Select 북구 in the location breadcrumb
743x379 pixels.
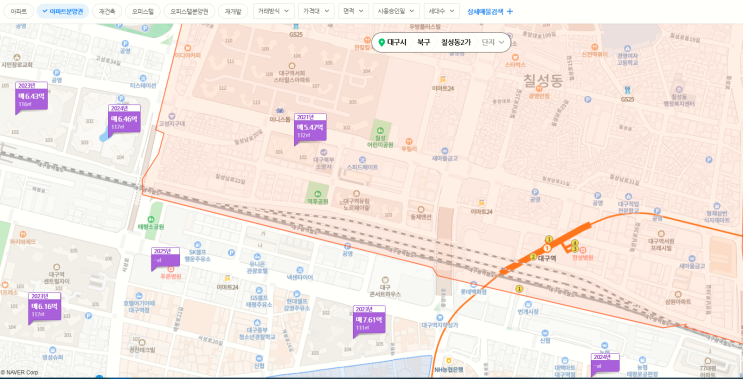[423, 42]
